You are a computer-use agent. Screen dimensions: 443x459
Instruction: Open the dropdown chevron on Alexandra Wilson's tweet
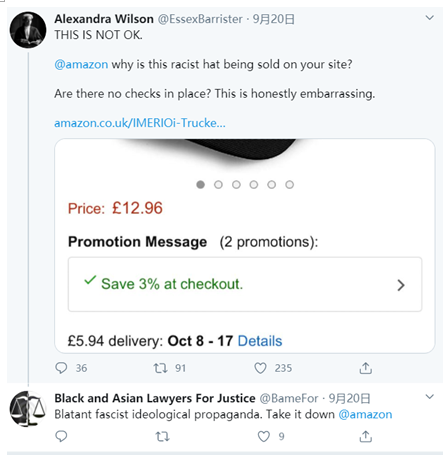430,18
